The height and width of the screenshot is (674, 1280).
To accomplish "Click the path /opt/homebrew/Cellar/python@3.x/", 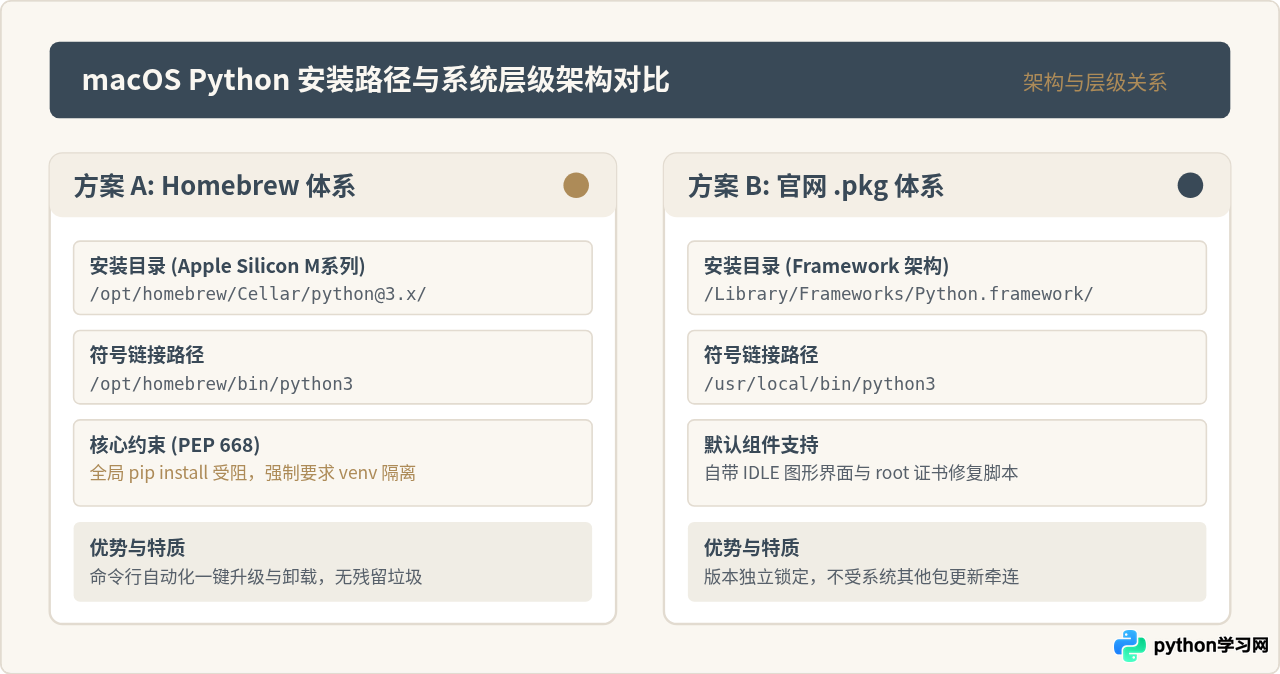I will click(258, 294).
